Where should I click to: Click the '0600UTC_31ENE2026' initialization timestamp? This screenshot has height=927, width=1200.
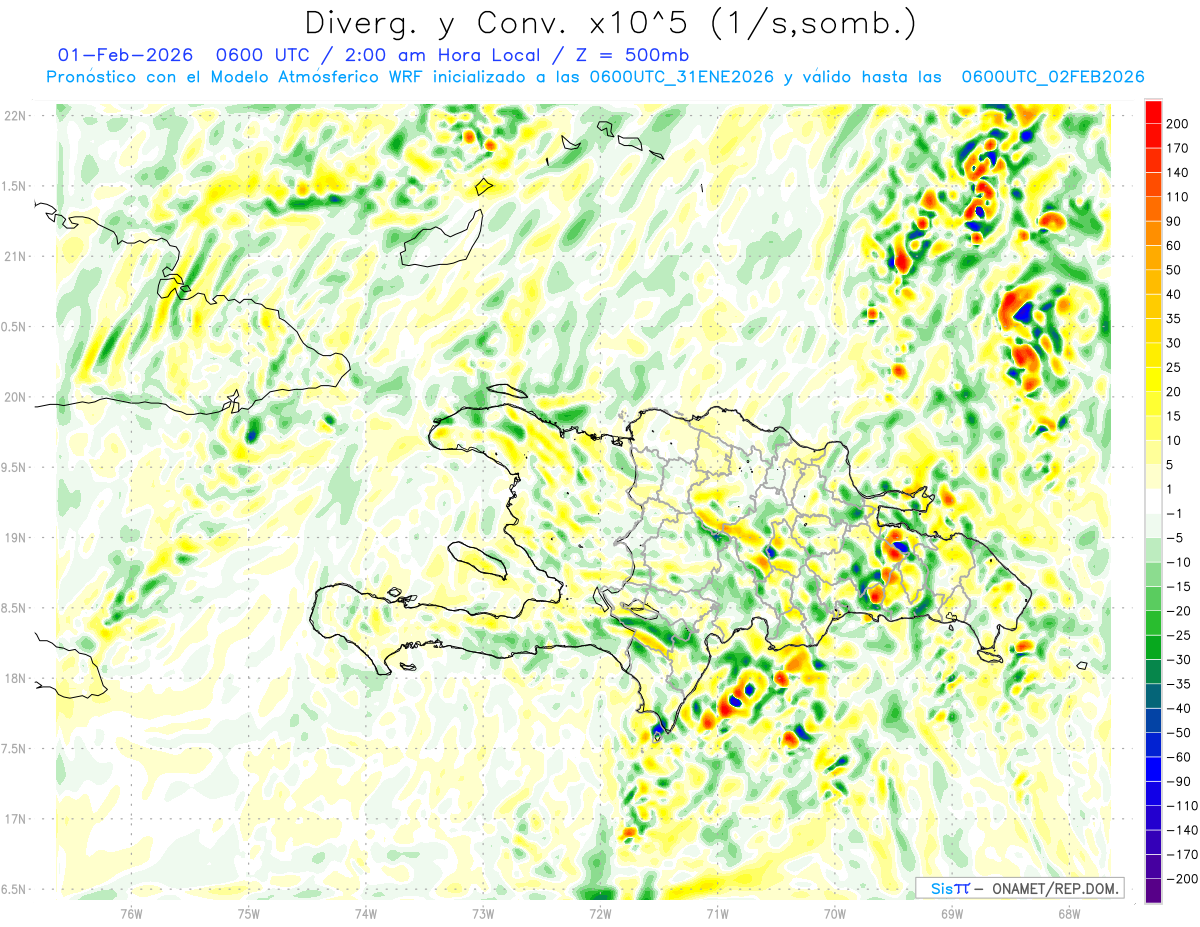pos(682,77)
